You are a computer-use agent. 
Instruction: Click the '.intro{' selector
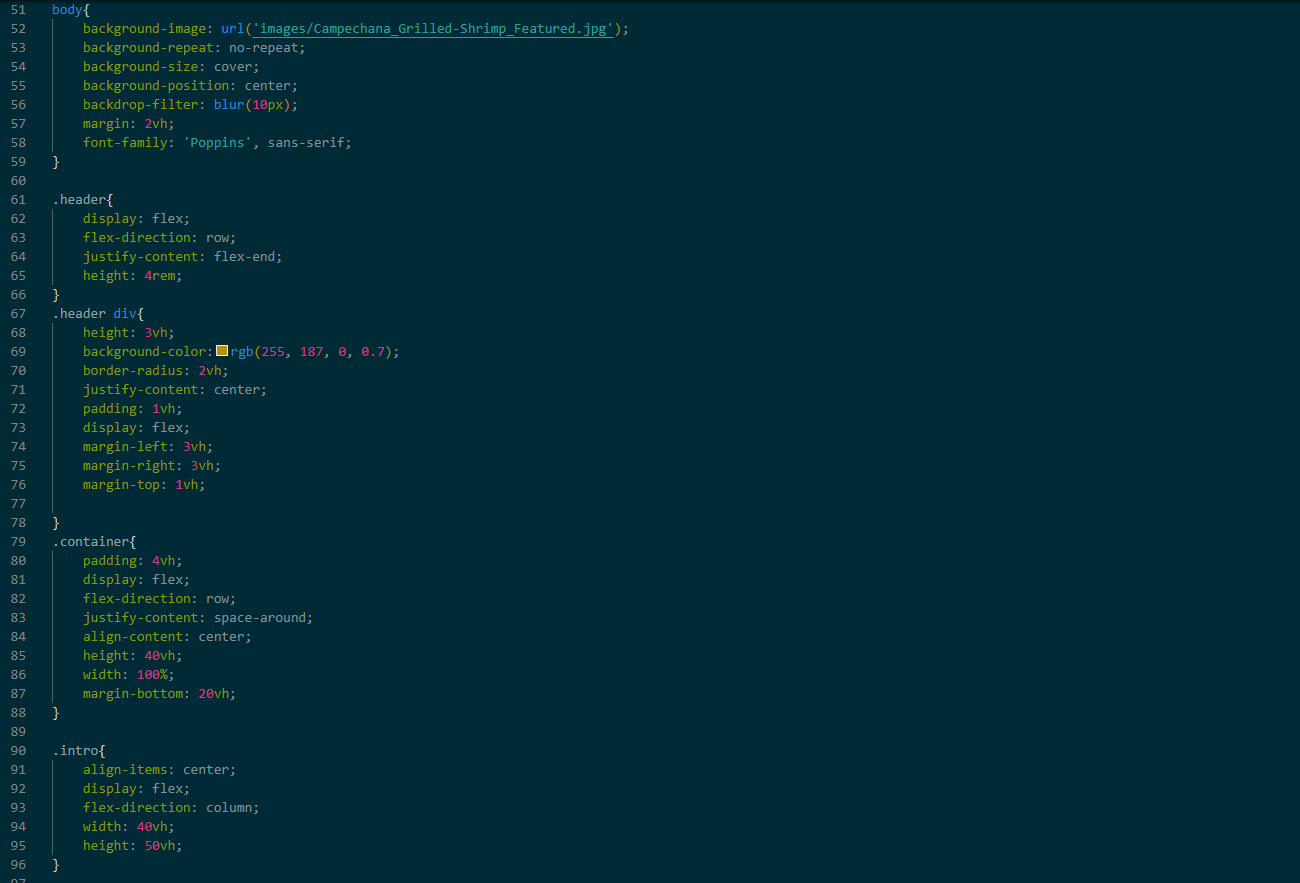[79, 750]
